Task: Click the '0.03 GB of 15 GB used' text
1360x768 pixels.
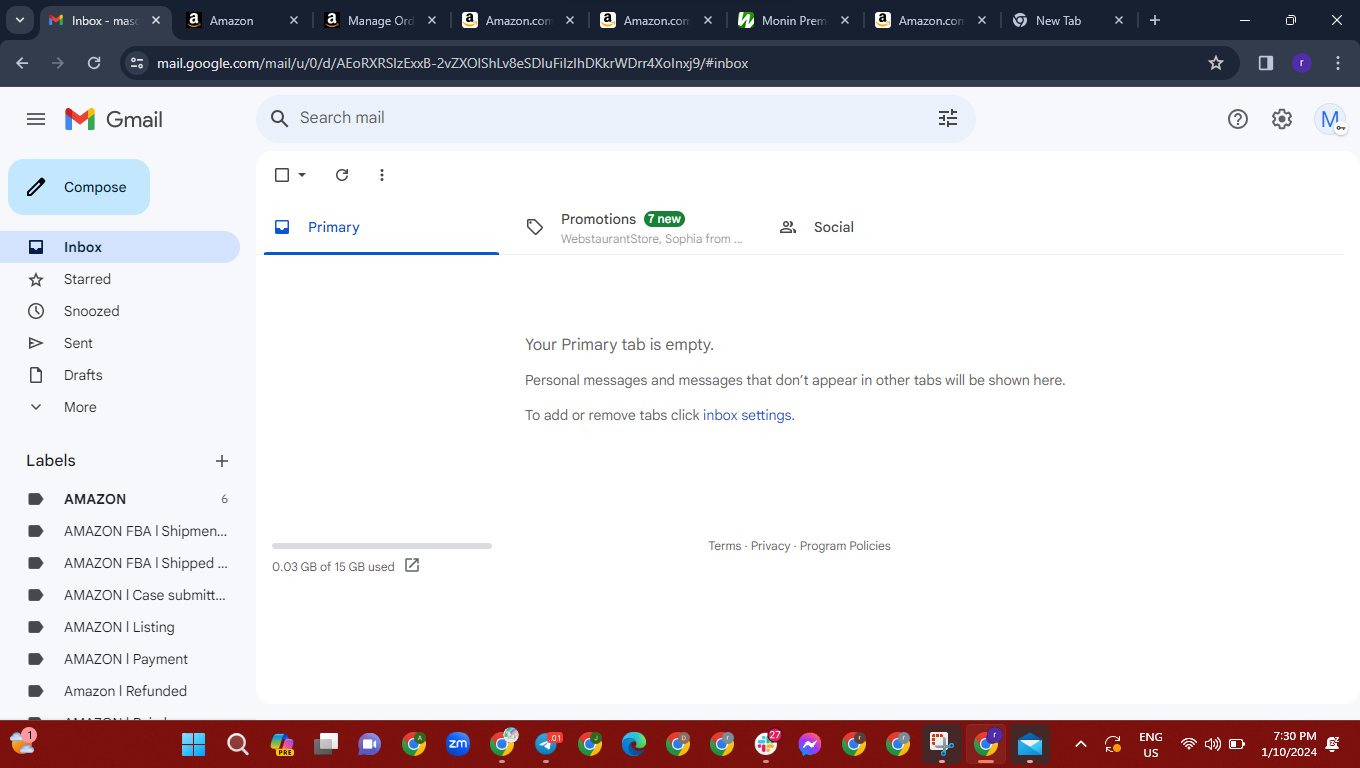Action: 333,567
